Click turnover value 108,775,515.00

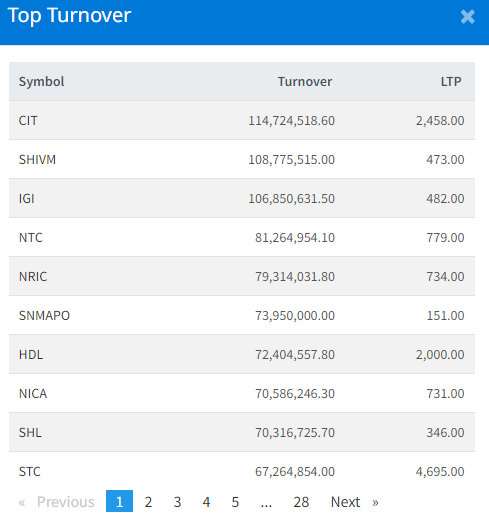[291, 159]
